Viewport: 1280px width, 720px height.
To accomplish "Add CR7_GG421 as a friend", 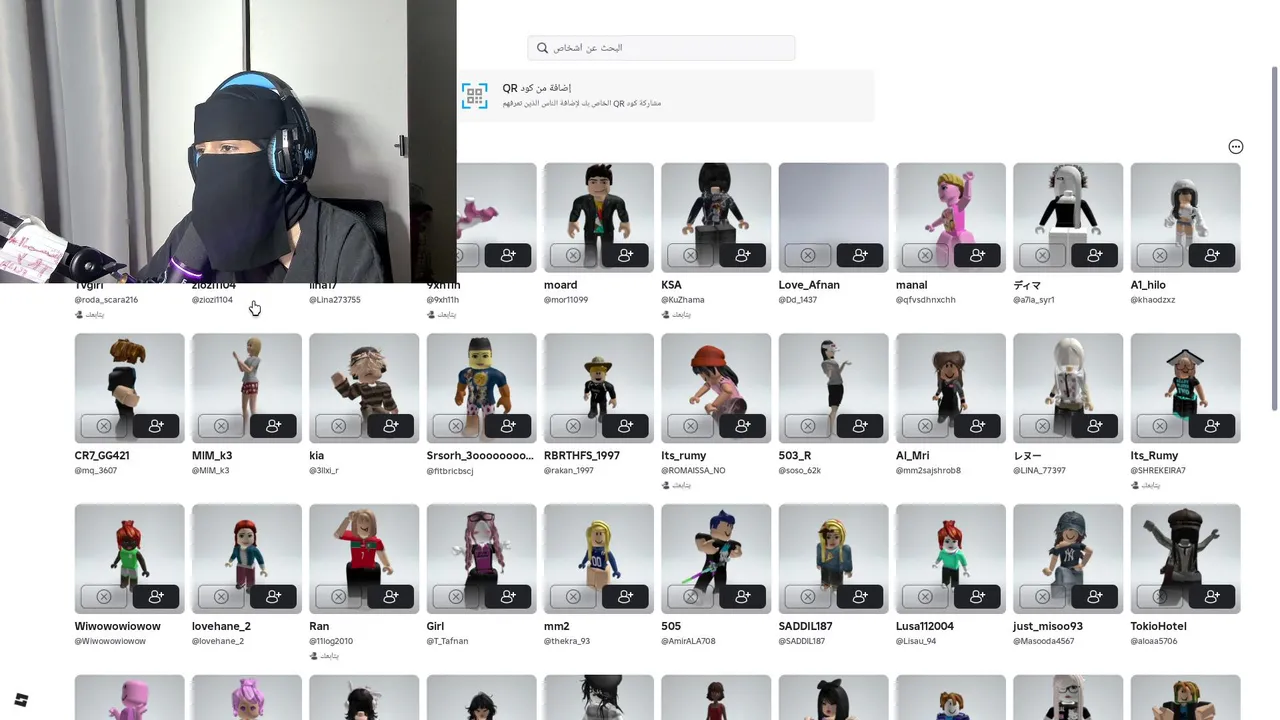I will pos(156,426).
